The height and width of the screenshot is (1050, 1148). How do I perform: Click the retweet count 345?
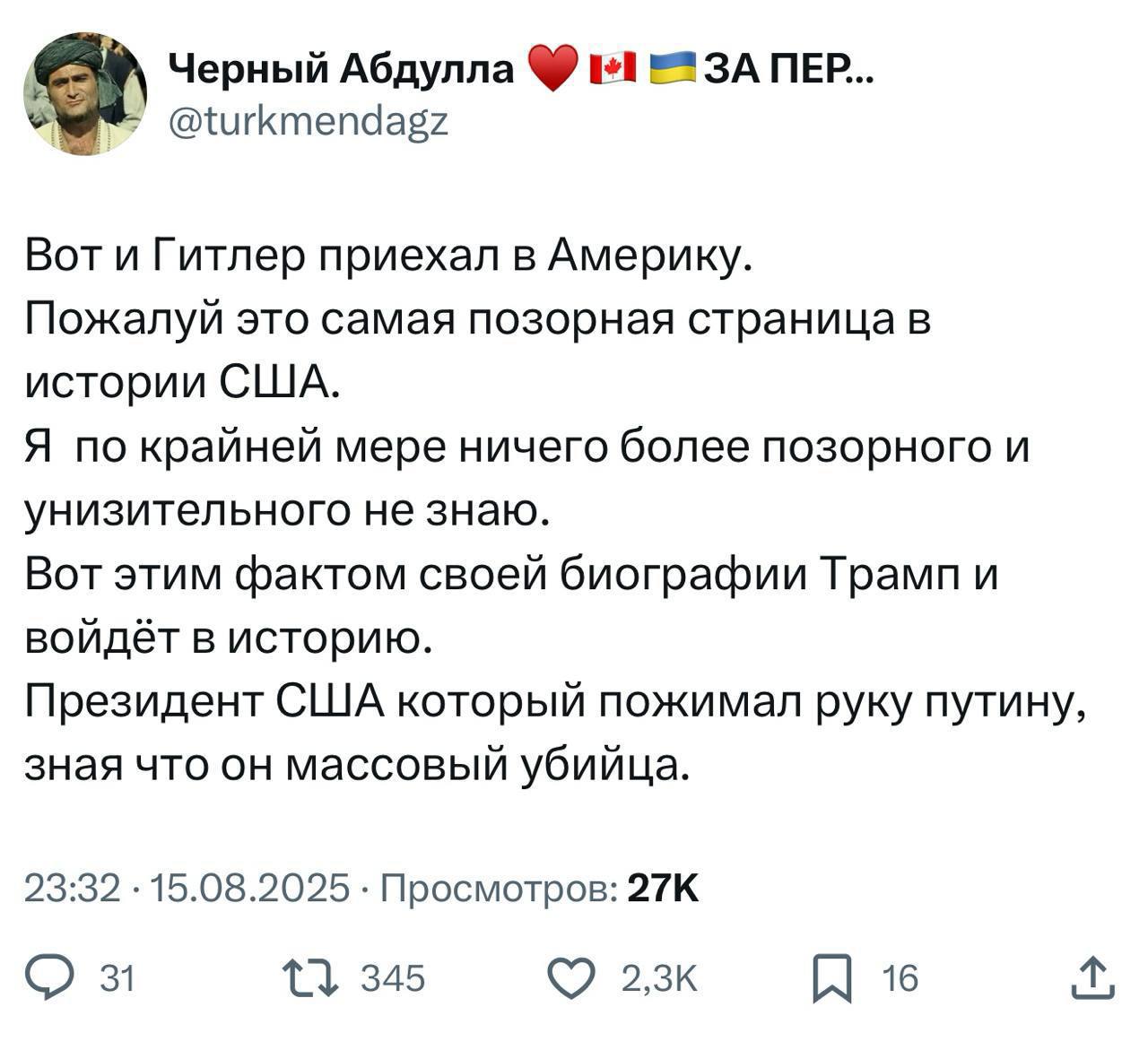[x=392, y=978]
